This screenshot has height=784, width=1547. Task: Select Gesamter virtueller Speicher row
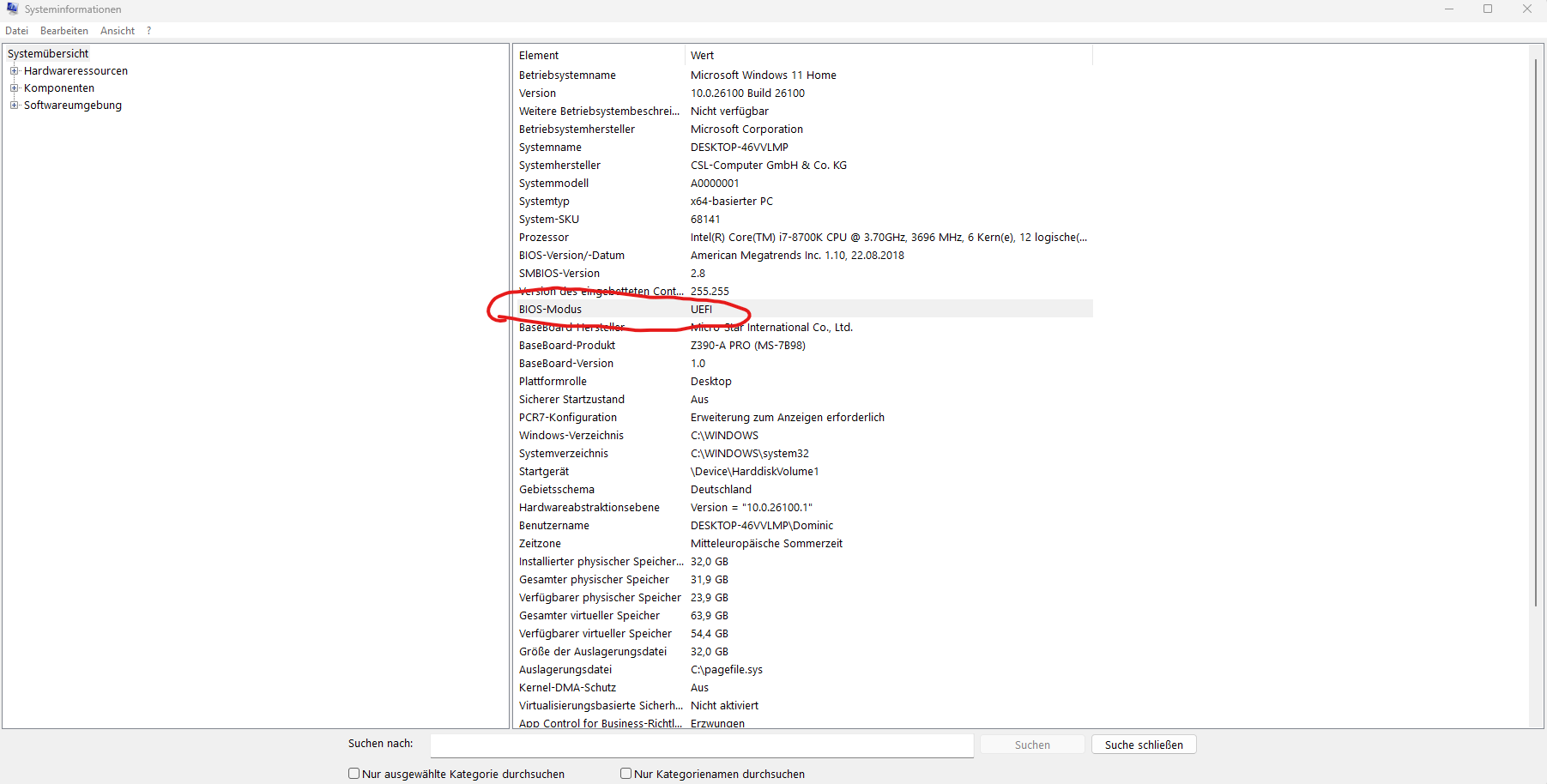coord(803,616)
